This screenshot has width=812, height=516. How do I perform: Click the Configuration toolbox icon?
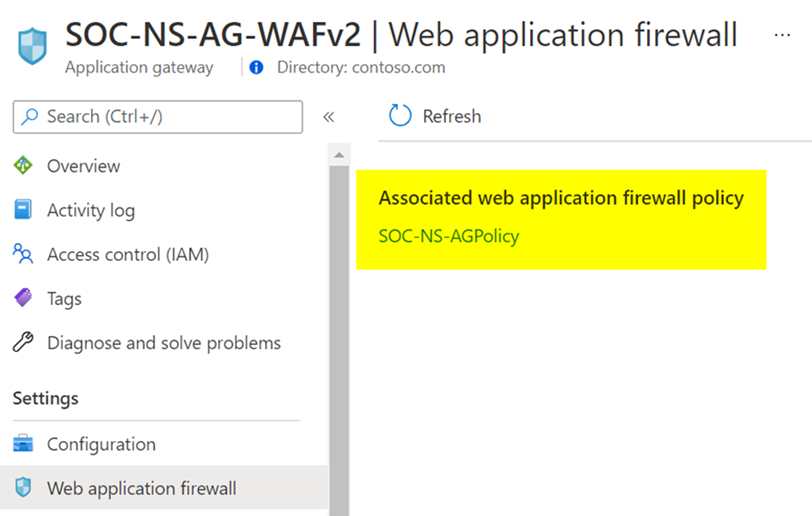click(23, 444)
